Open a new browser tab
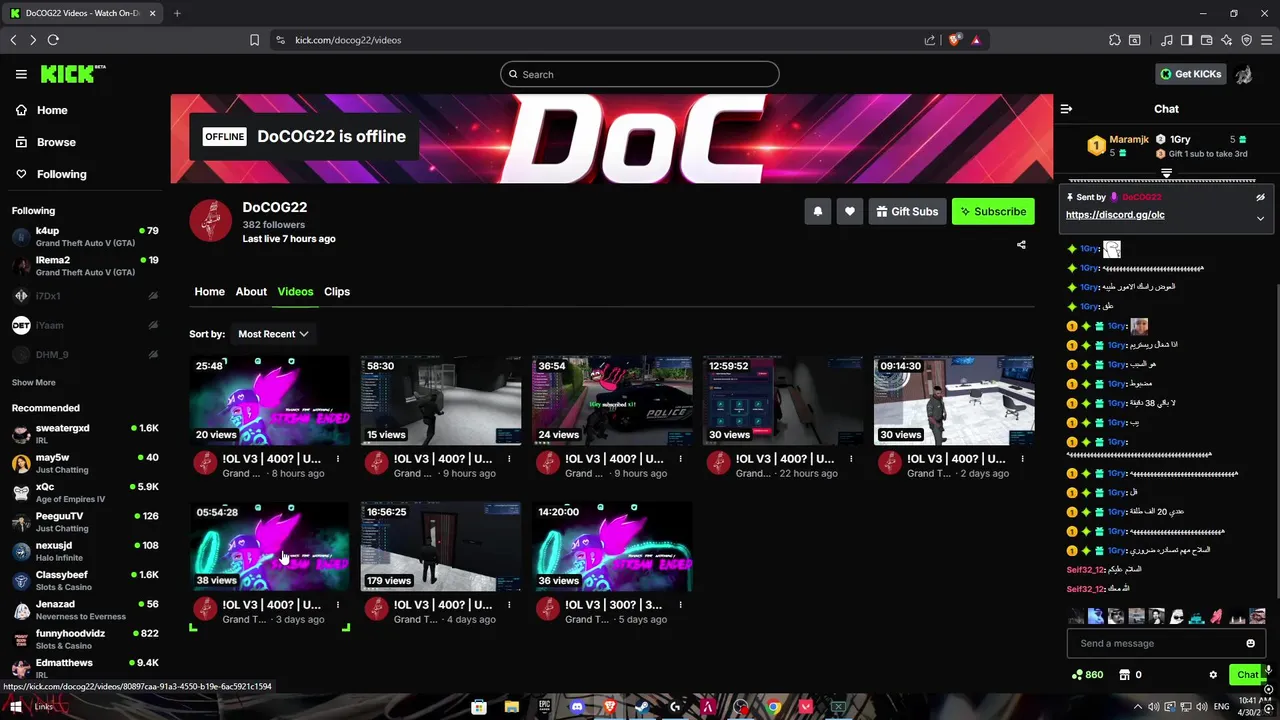 177,13
